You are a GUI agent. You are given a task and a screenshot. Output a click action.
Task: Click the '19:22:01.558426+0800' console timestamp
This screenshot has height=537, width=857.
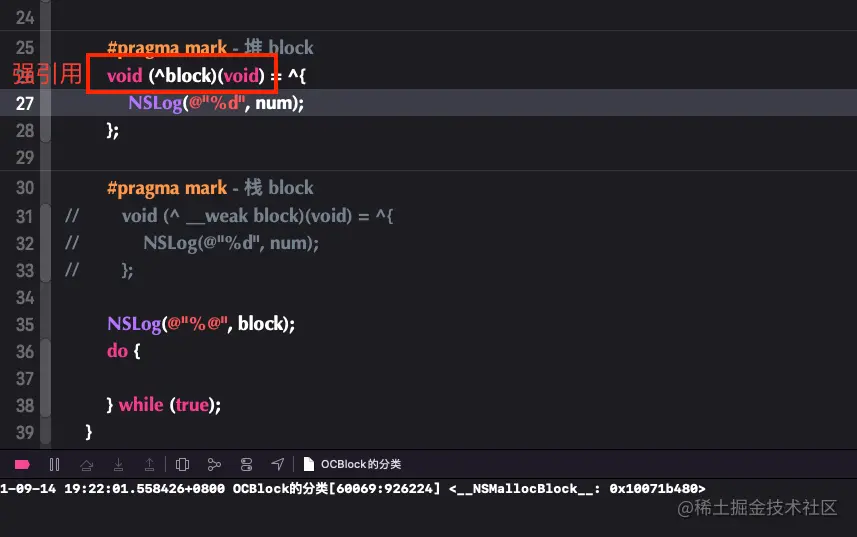[144, 488]
